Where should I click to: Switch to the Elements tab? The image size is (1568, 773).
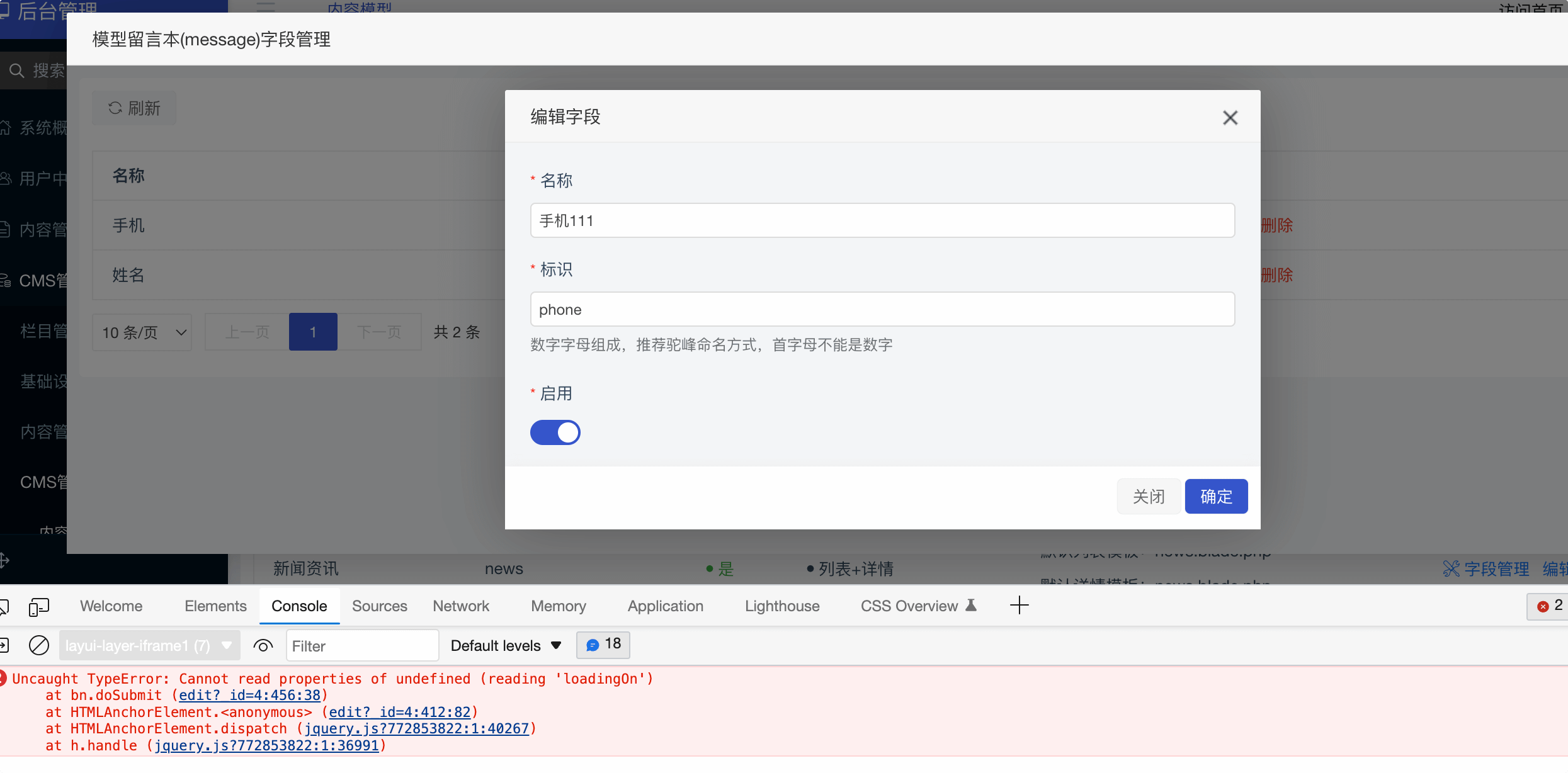(215, 606)
